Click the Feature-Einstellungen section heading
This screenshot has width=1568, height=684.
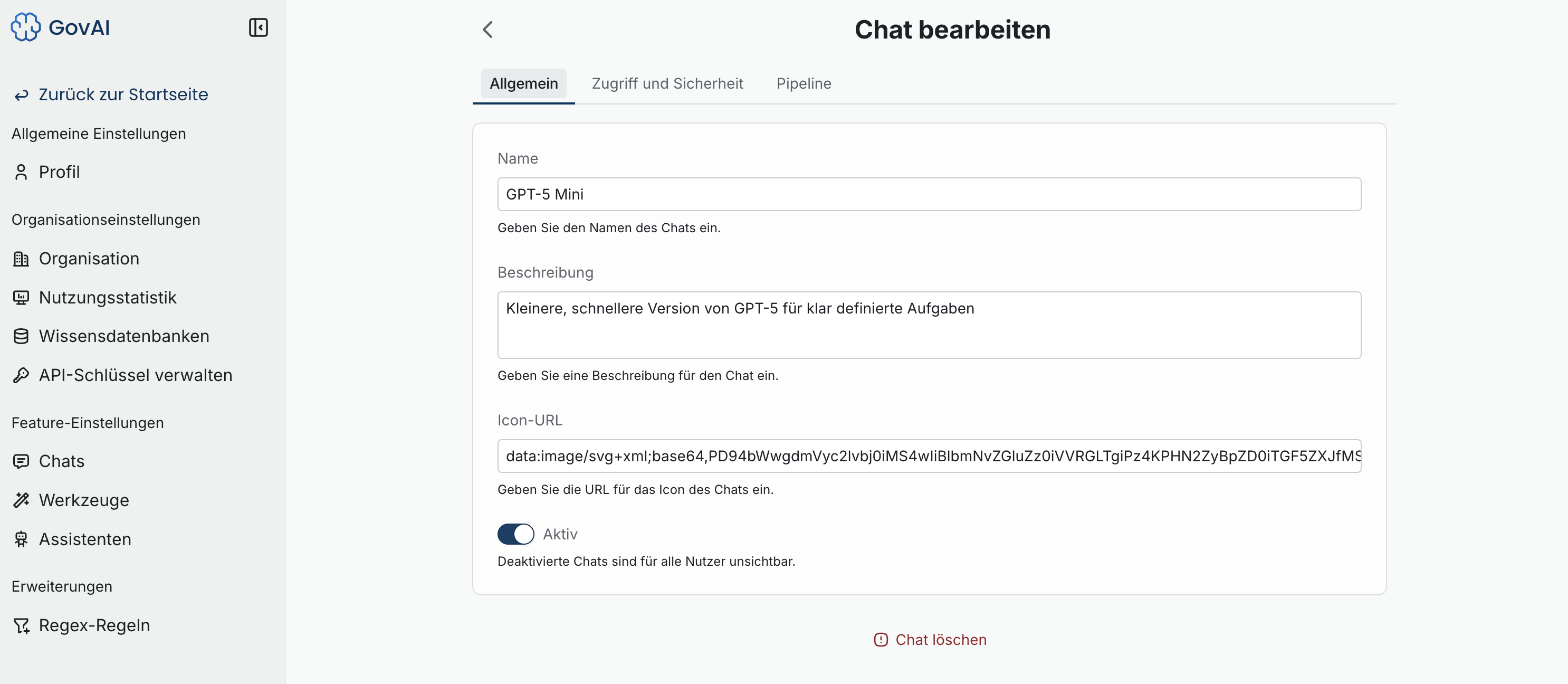click(x=88, y=423)
